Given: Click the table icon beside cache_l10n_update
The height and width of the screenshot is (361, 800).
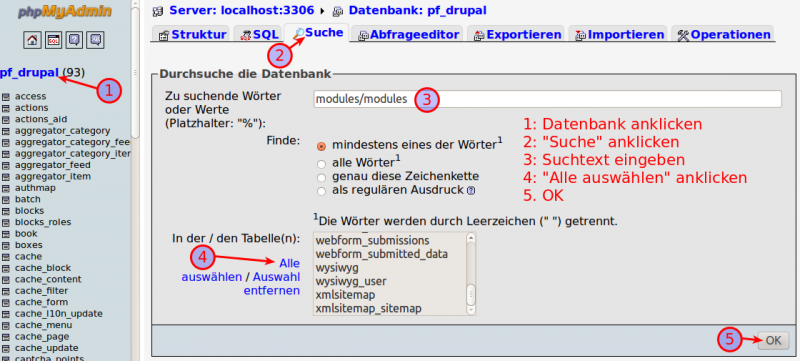Looking at the screenshot, I should click(6, 314).
